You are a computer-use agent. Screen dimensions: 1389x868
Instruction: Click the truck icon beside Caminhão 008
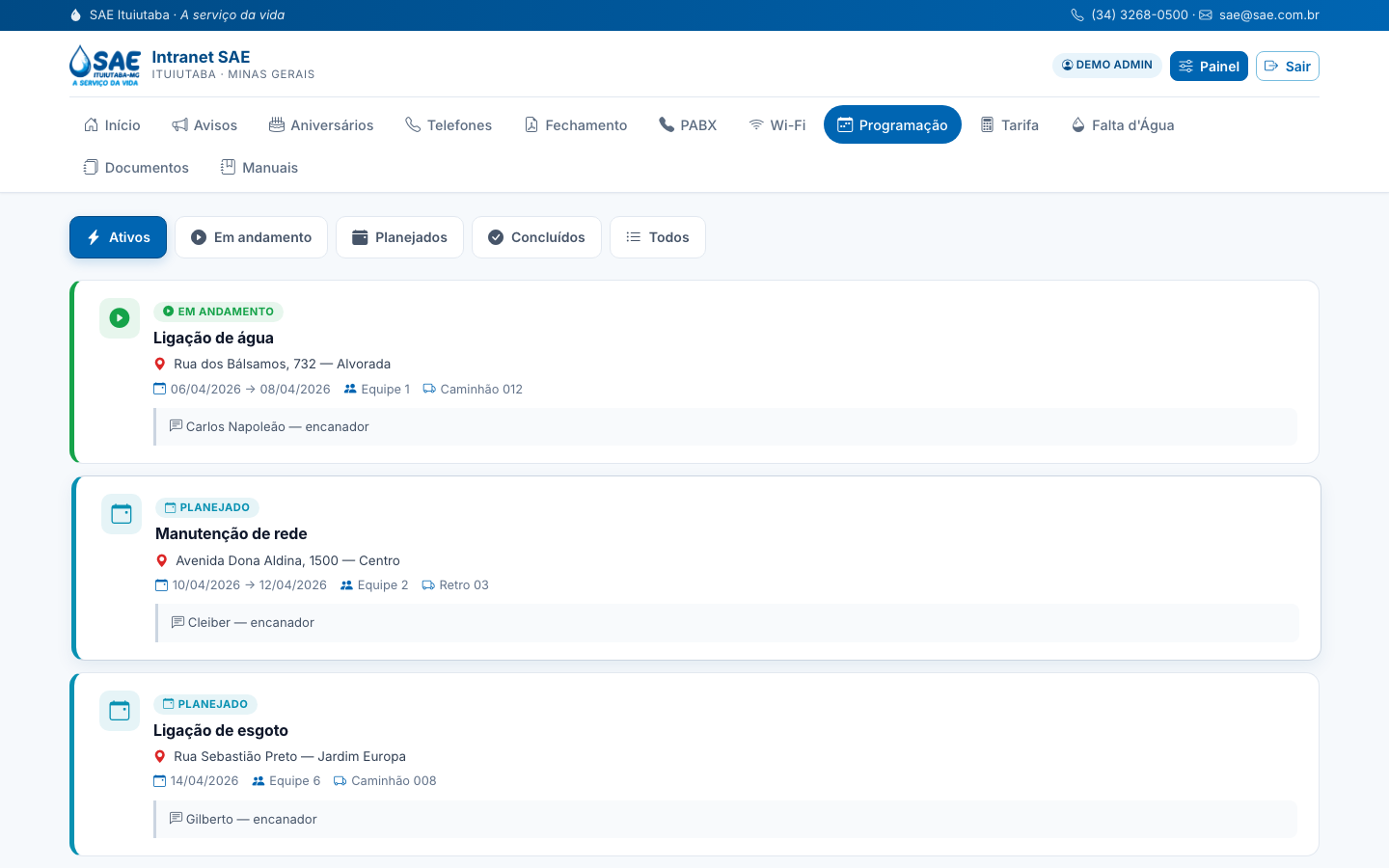click(340, 781)
